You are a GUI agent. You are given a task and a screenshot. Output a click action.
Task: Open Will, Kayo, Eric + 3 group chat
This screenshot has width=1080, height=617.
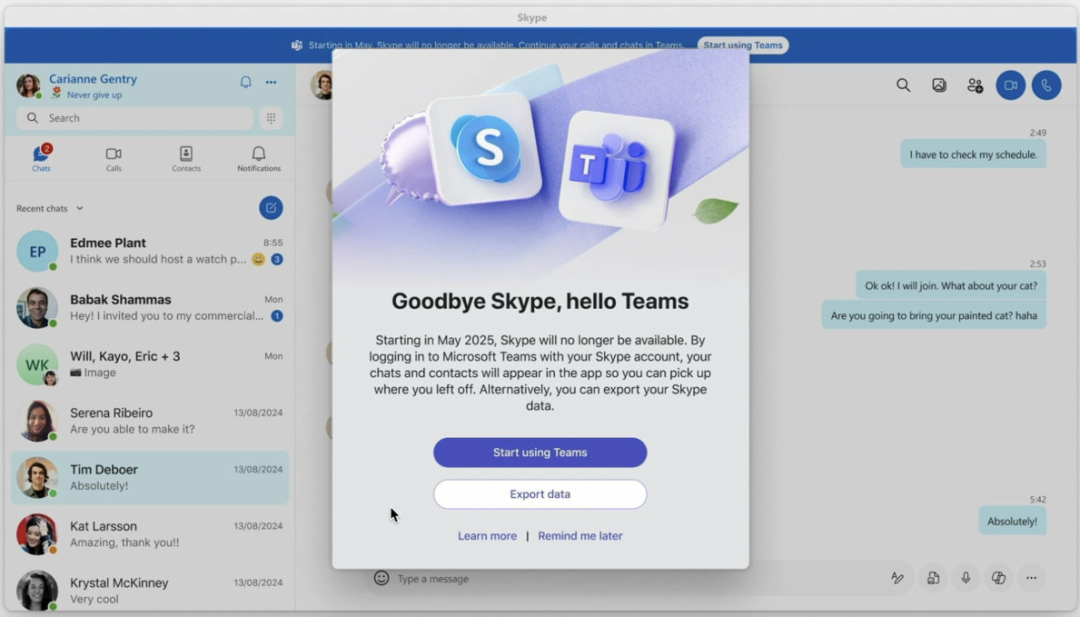coord(149,364)
